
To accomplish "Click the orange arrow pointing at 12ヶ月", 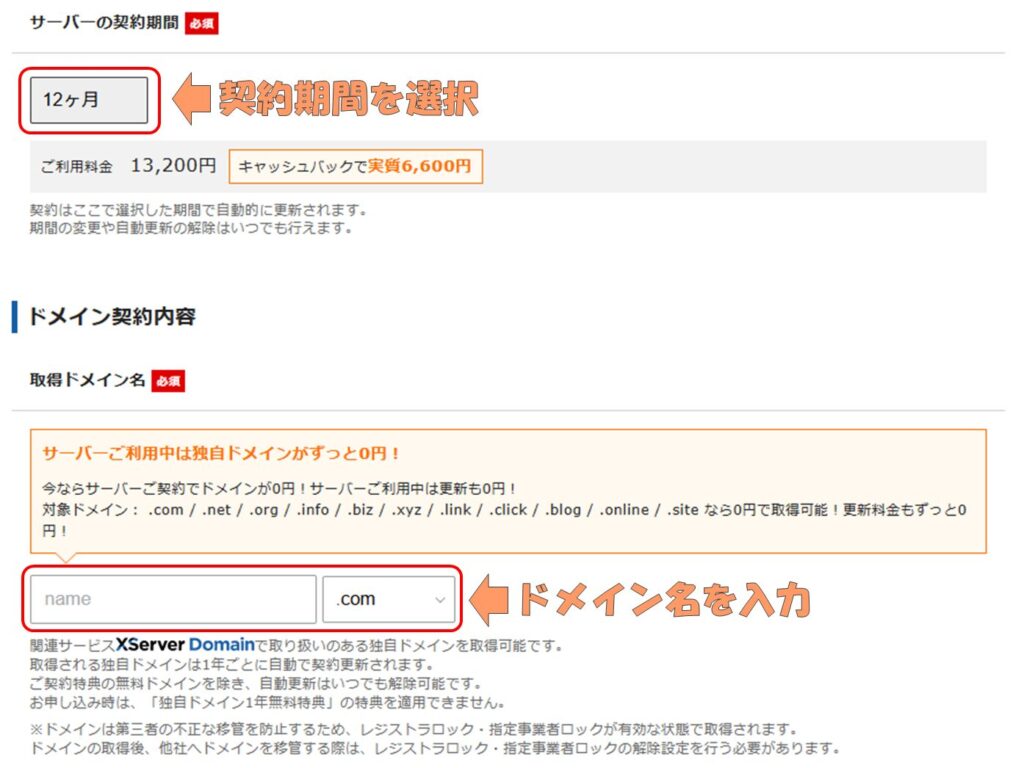I will click(192, 100).
